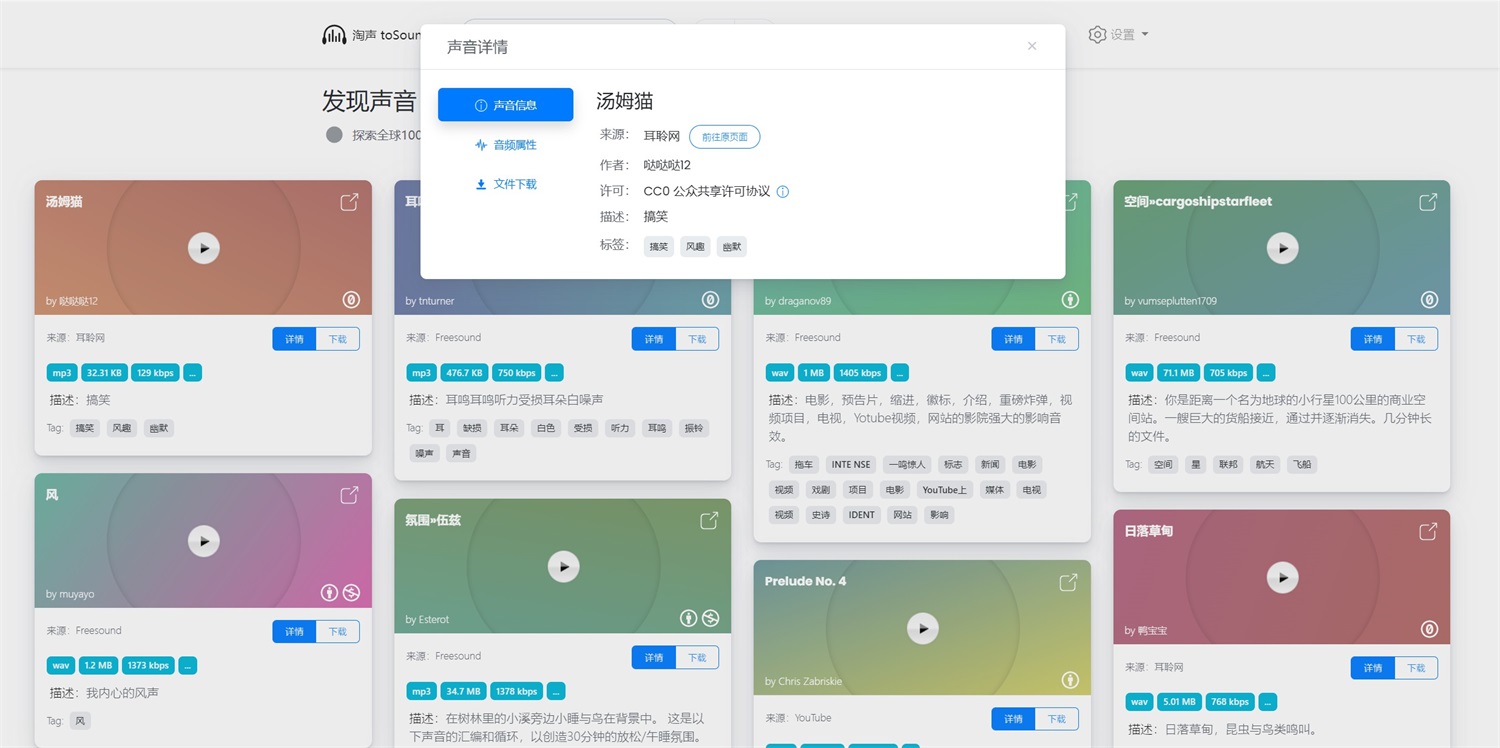Expand more attributes after 705 kbps

coord(1266,373)
